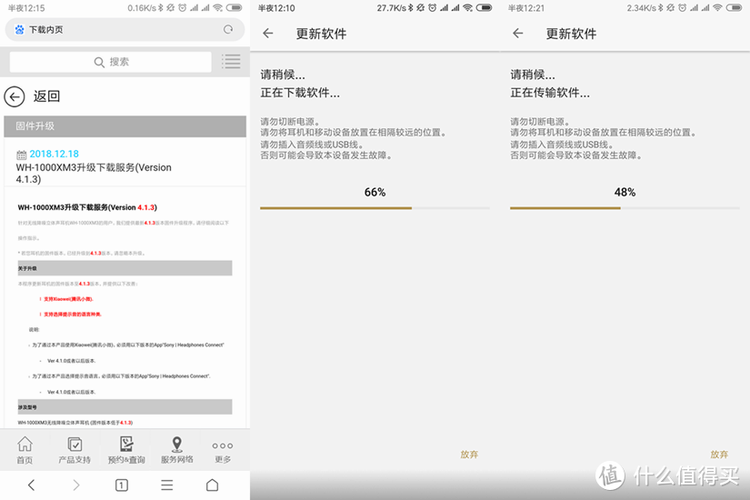The height and width of the screenshot is (500, 750).
Task: Tap the battery icon in the 12:15 status bar
Action: click(x=234, y=8)
